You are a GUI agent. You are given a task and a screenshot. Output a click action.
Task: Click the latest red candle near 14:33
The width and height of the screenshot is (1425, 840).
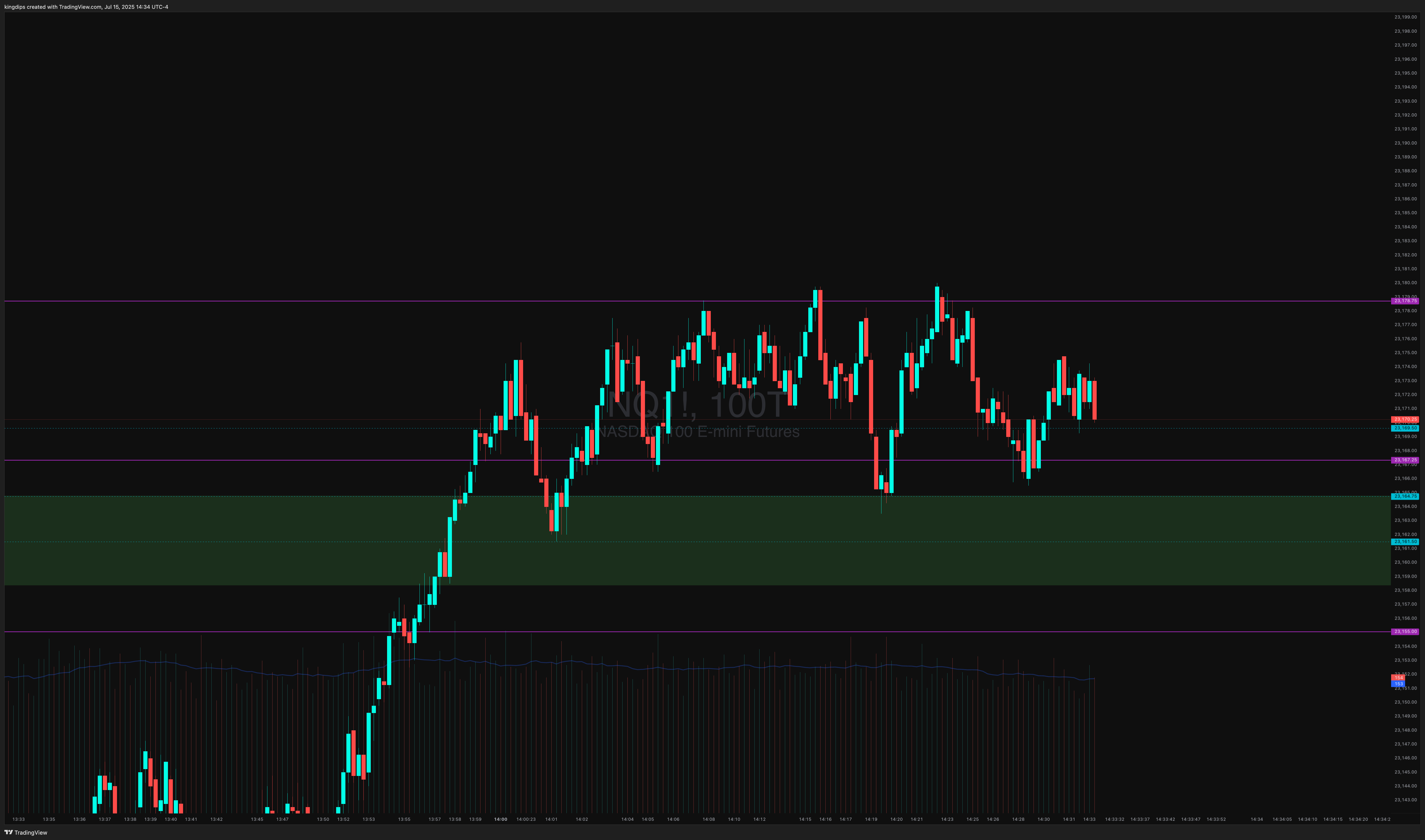1094,400
